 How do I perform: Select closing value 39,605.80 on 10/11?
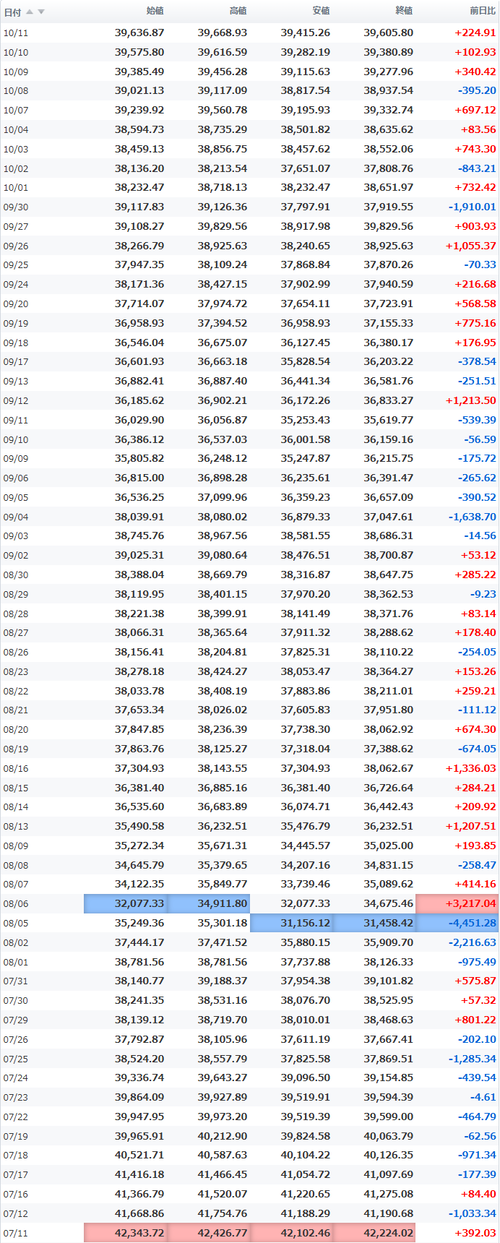(388, 32)
